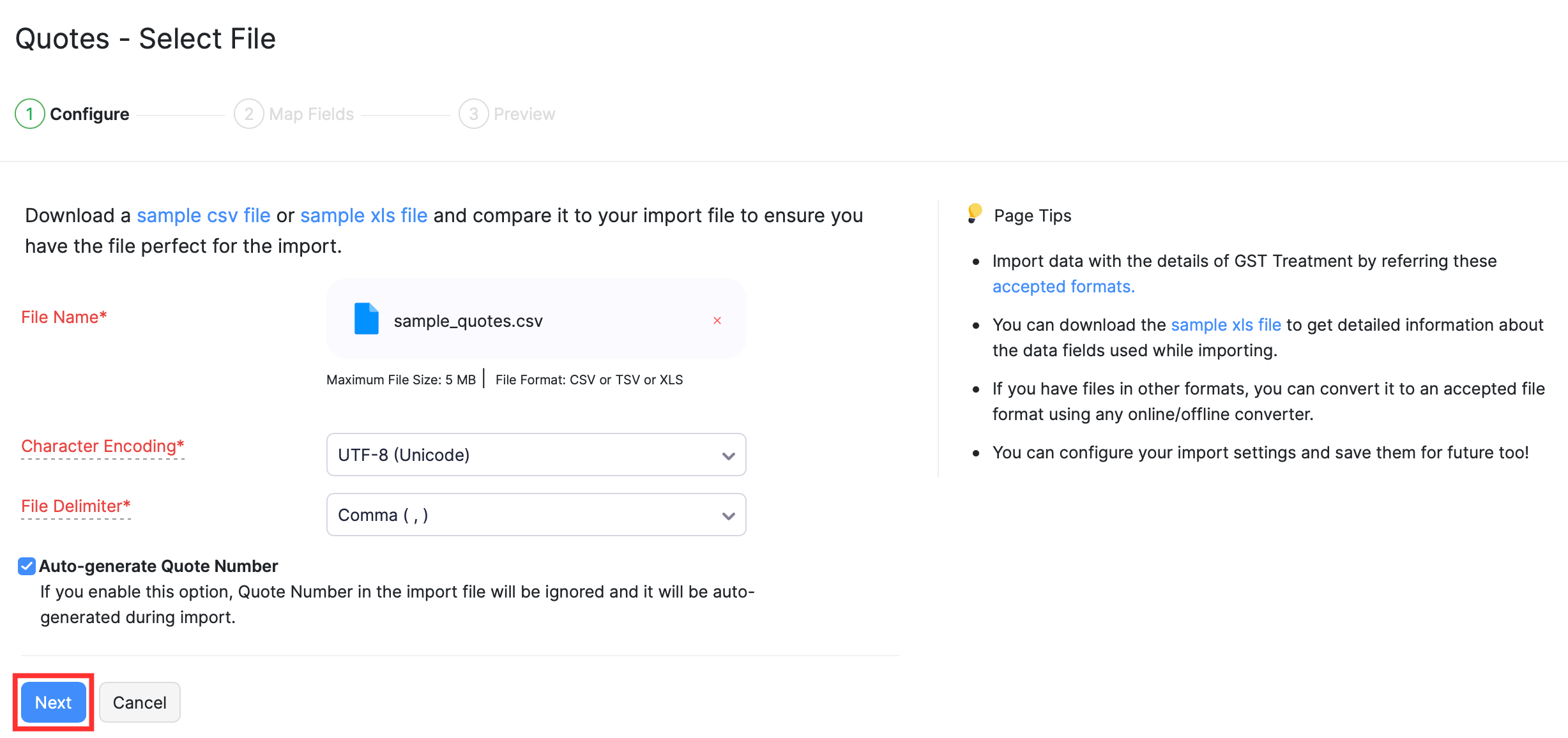
Task: Click the chevron arrow on UTF-8 dropdown
Action: pos(728,456)
